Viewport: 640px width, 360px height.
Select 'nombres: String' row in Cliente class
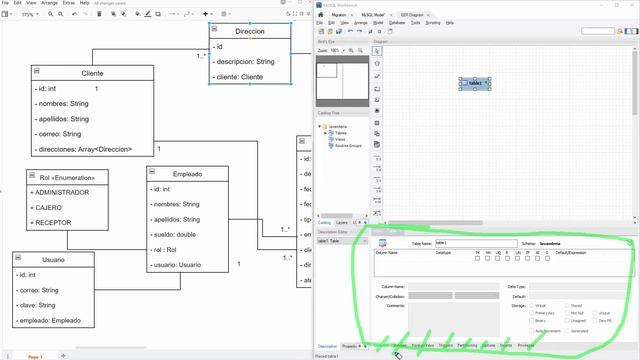tap(92, 104)
